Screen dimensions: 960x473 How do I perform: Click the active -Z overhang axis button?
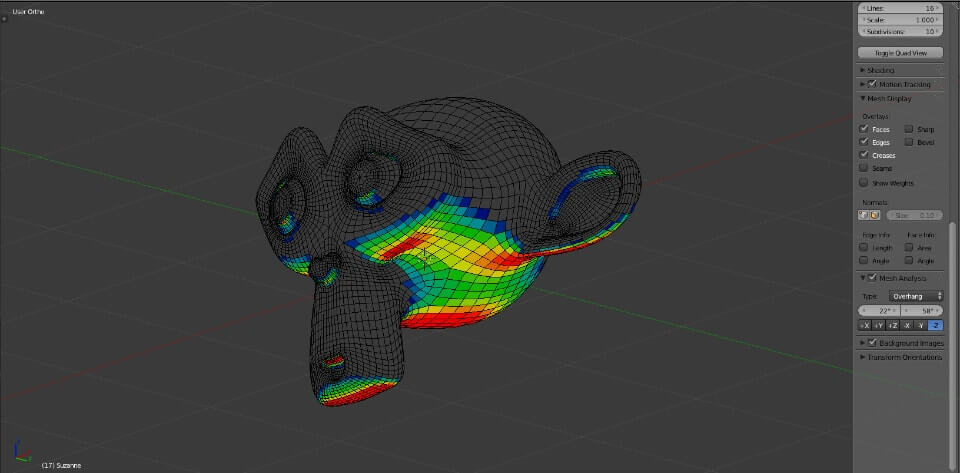(936, 326)
